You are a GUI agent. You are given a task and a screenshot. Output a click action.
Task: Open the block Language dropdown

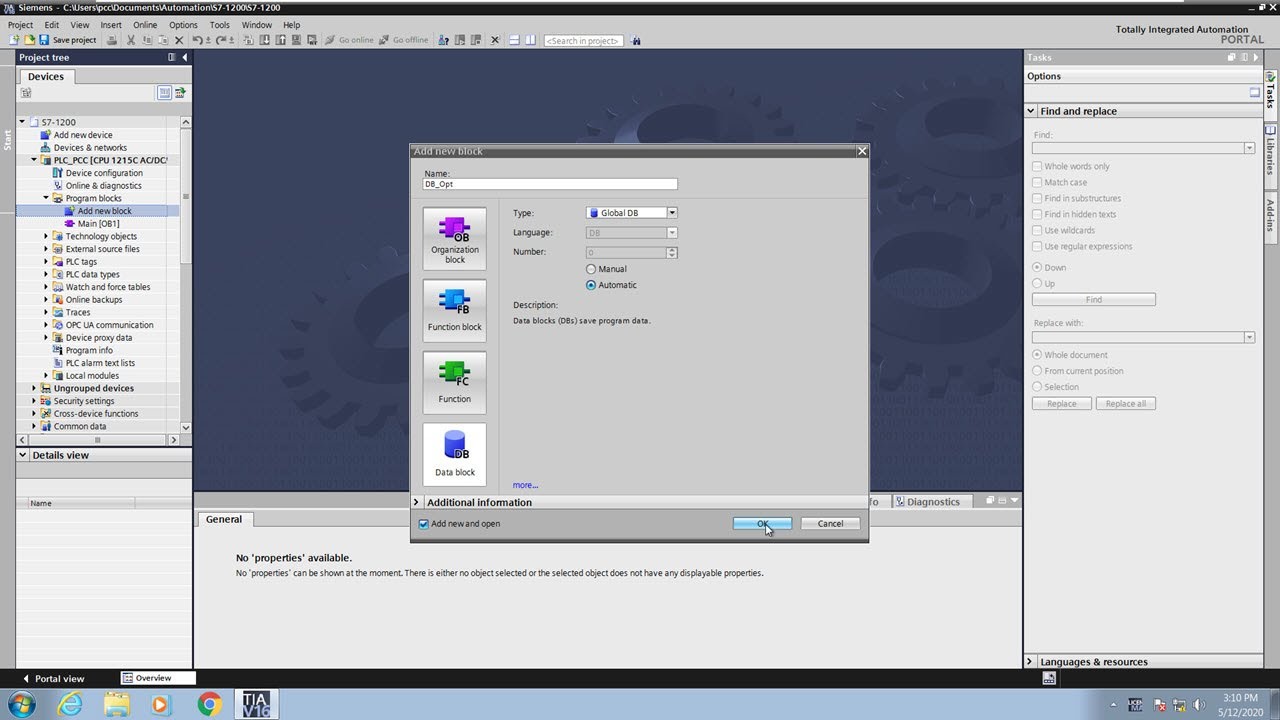pyautogui.click(x=672, y=232)
